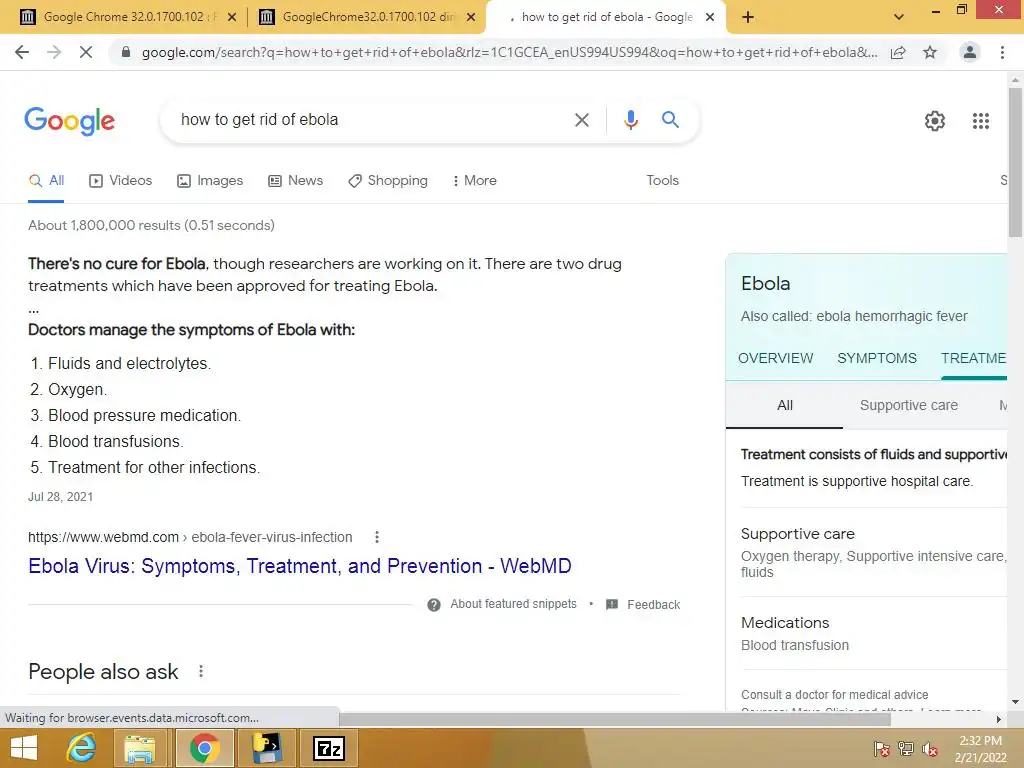Click the muted volume tray icon
Screen dimensions: 1024x768
[930, 749]
